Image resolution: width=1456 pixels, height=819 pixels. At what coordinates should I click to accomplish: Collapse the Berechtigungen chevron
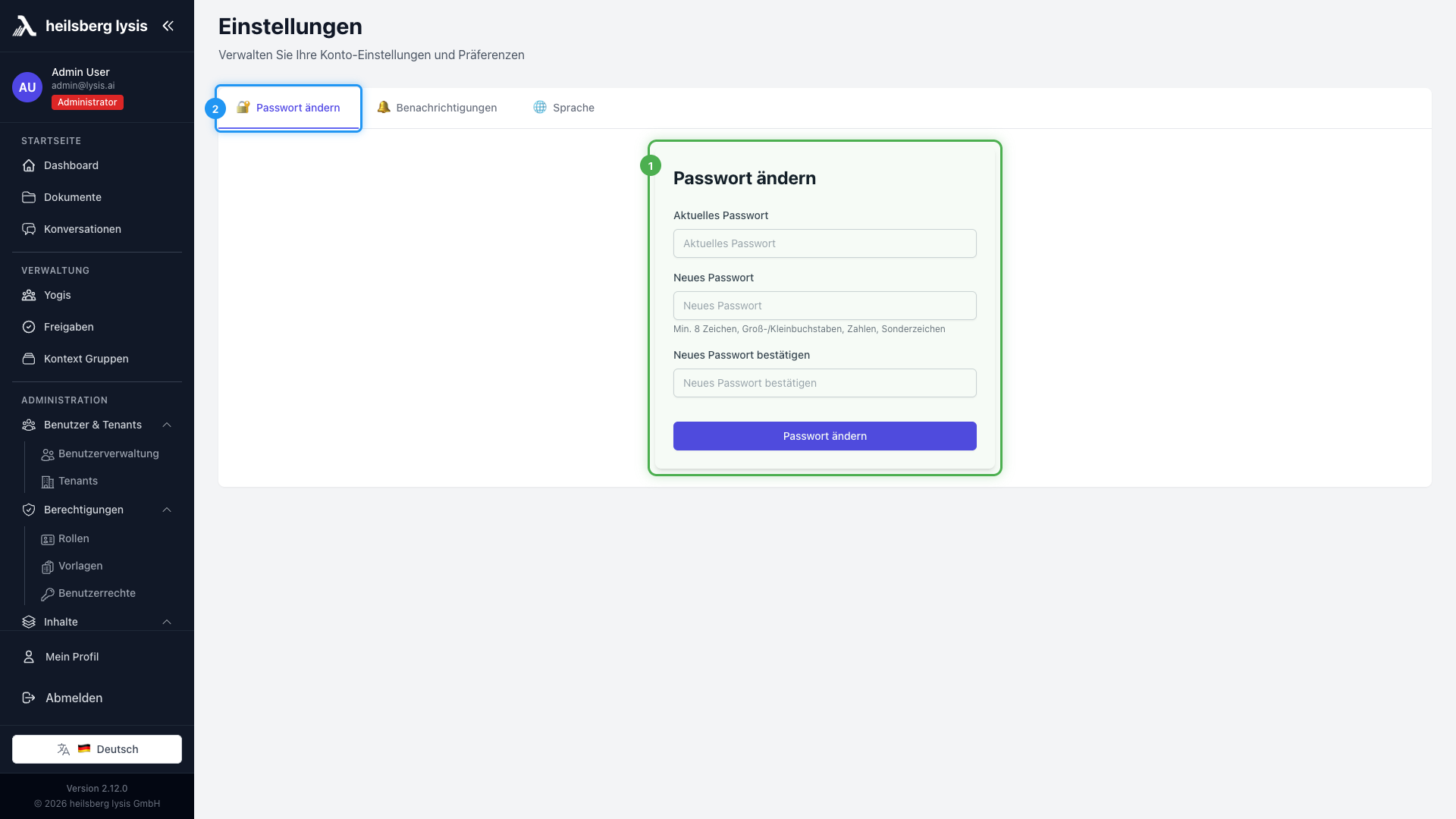[167, 510]
